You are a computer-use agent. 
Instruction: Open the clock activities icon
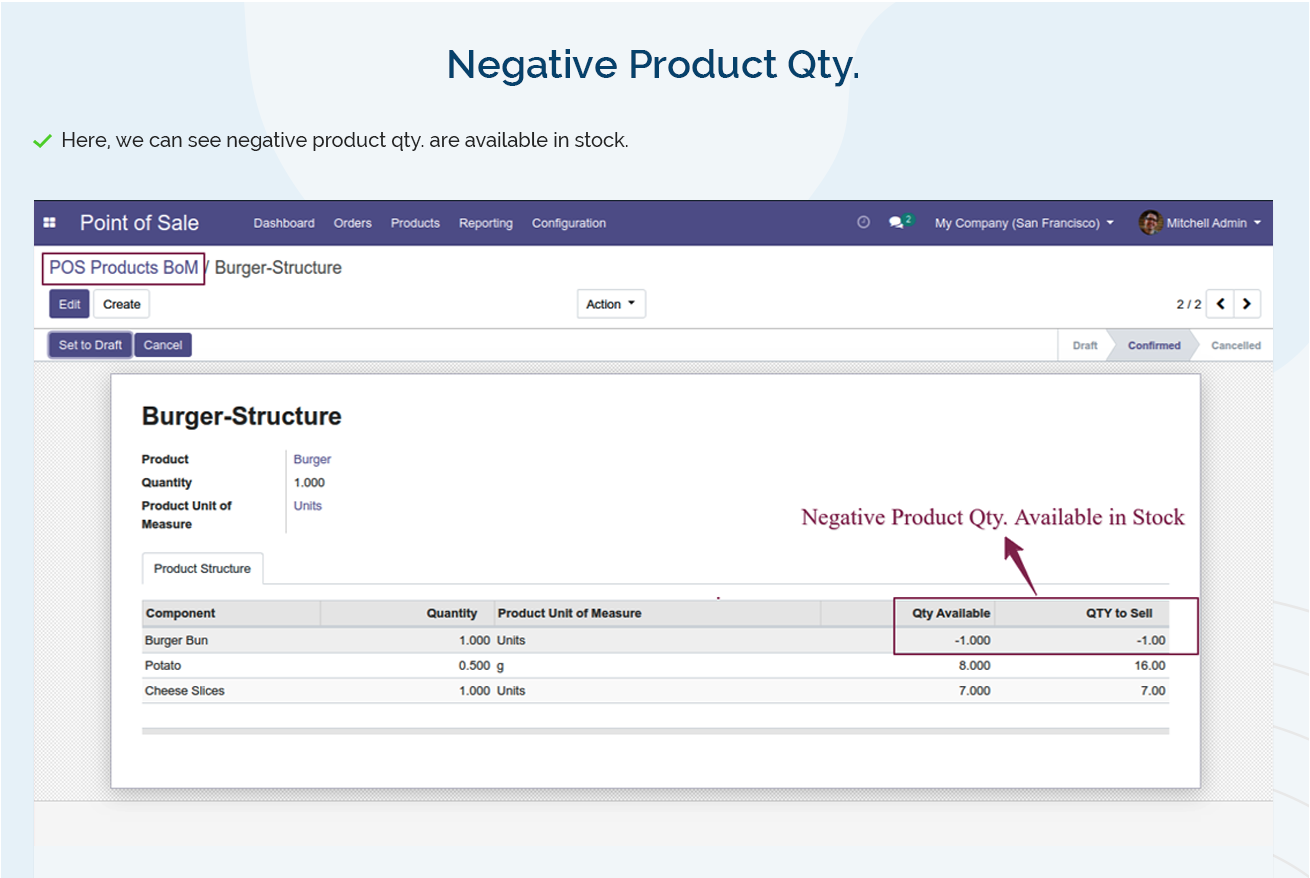coord(864,223)
